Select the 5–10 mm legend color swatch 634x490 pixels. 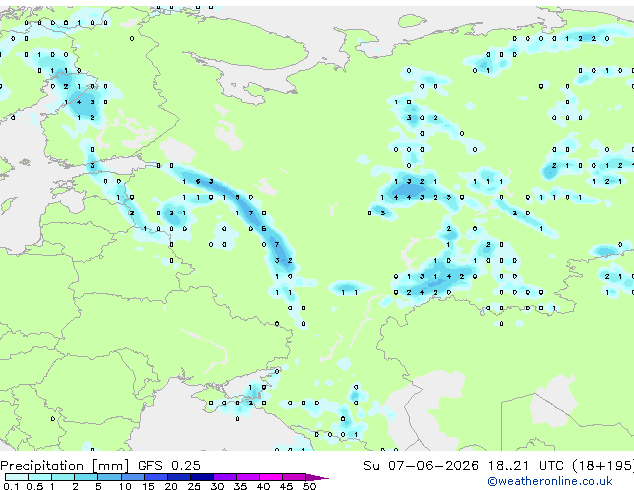coord(110,477)
